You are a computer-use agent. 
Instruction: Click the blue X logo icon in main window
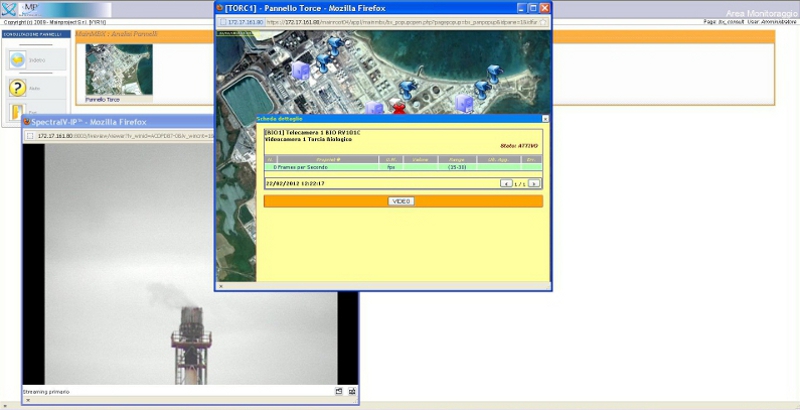coord(9,10)
